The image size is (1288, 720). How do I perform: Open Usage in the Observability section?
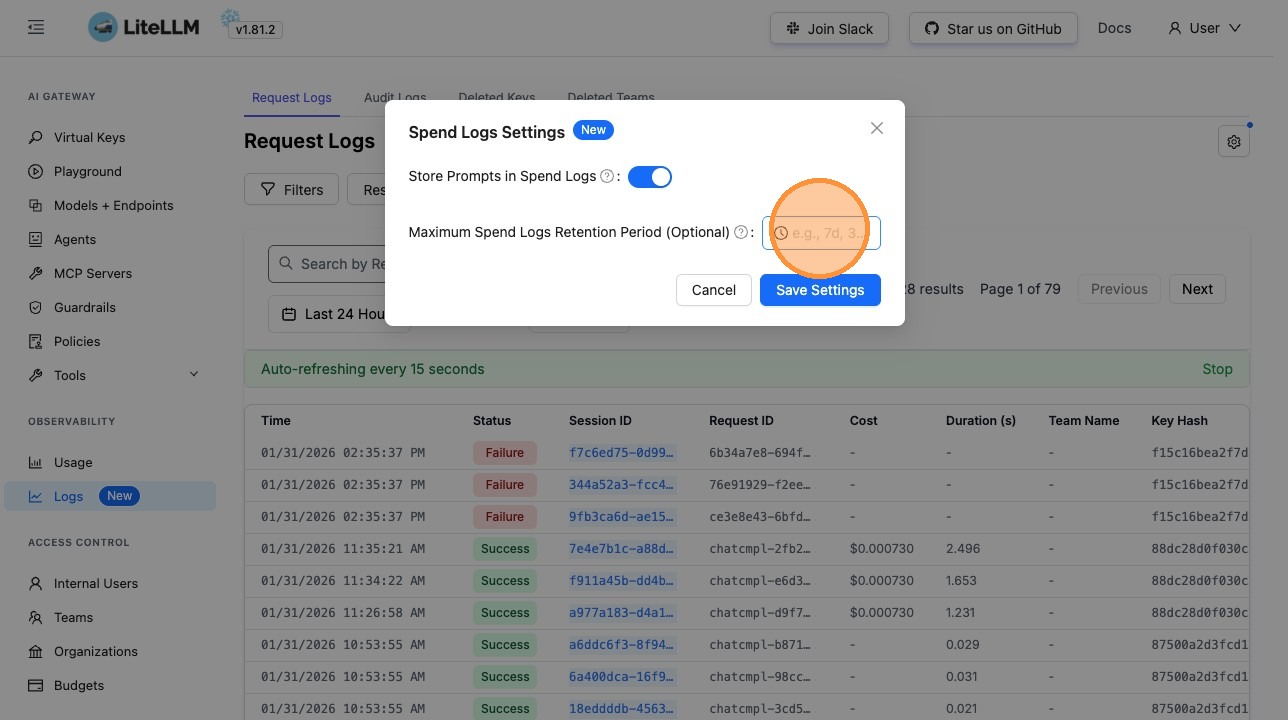(73, 463)
